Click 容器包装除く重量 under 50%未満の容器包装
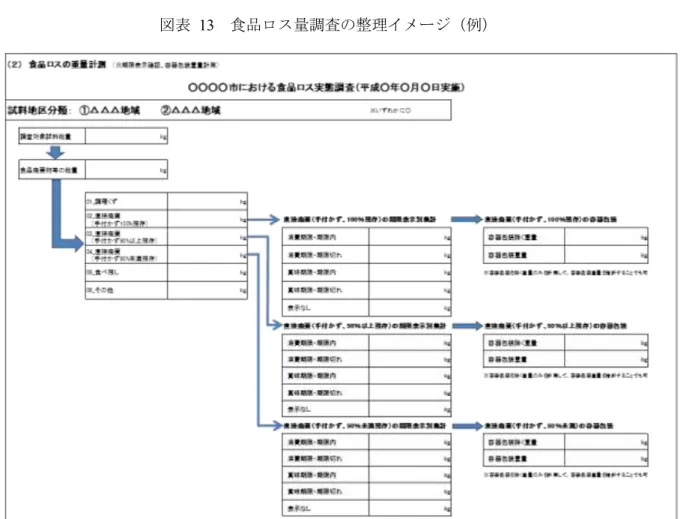This screenshot has width=683, height=519. point(524,442)
